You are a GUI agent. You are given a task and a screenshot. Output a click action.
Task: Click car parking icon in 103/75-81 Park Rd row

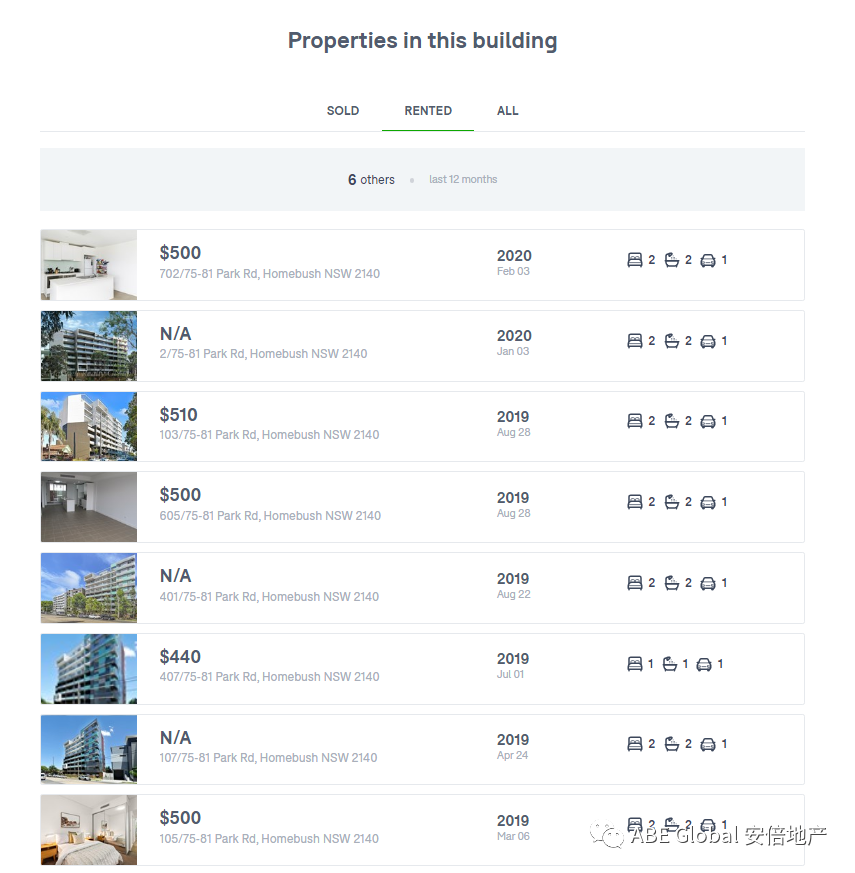coord(708,422)
